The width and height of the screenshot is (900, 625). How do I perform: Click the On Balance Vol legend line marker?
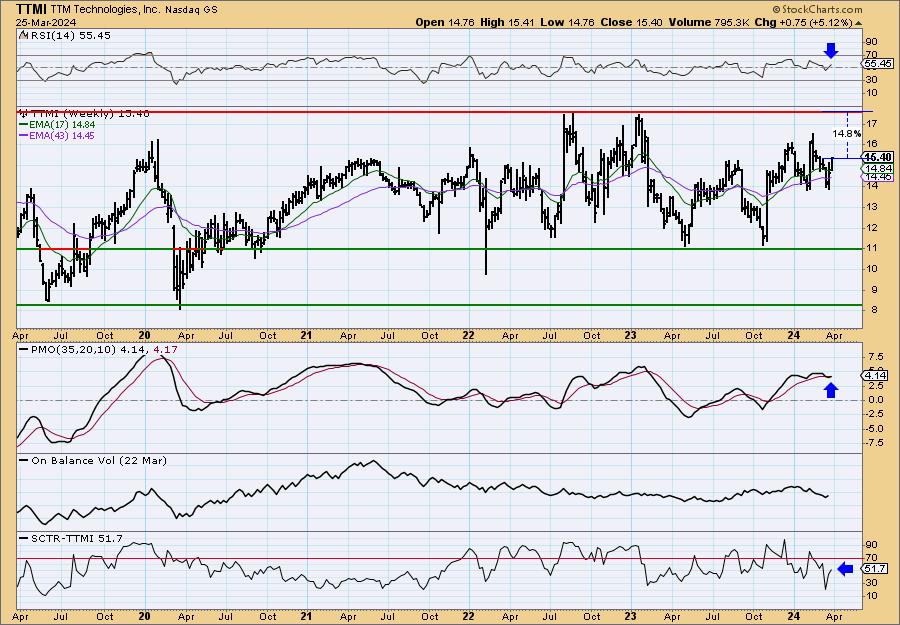[x=24, y=460]
